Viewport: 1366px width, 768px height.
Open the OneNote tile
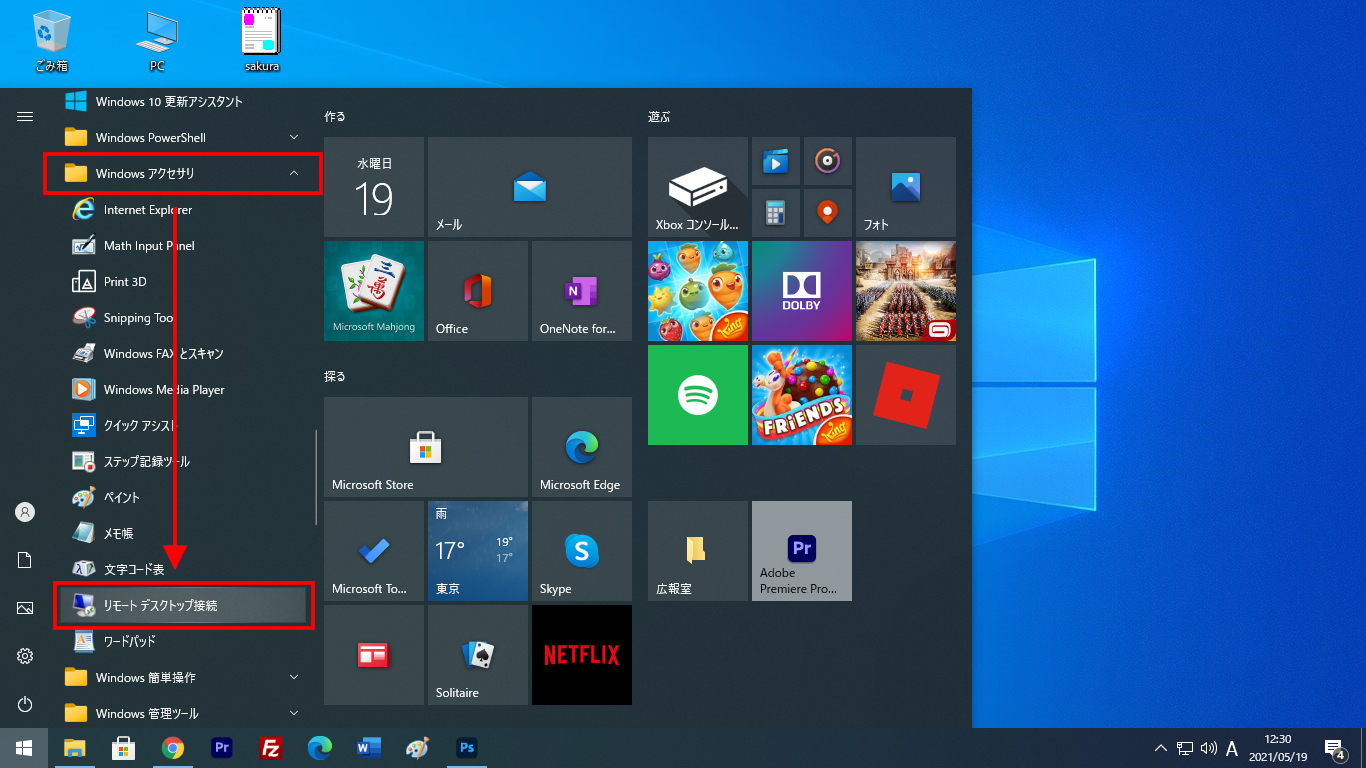[582, 291]
